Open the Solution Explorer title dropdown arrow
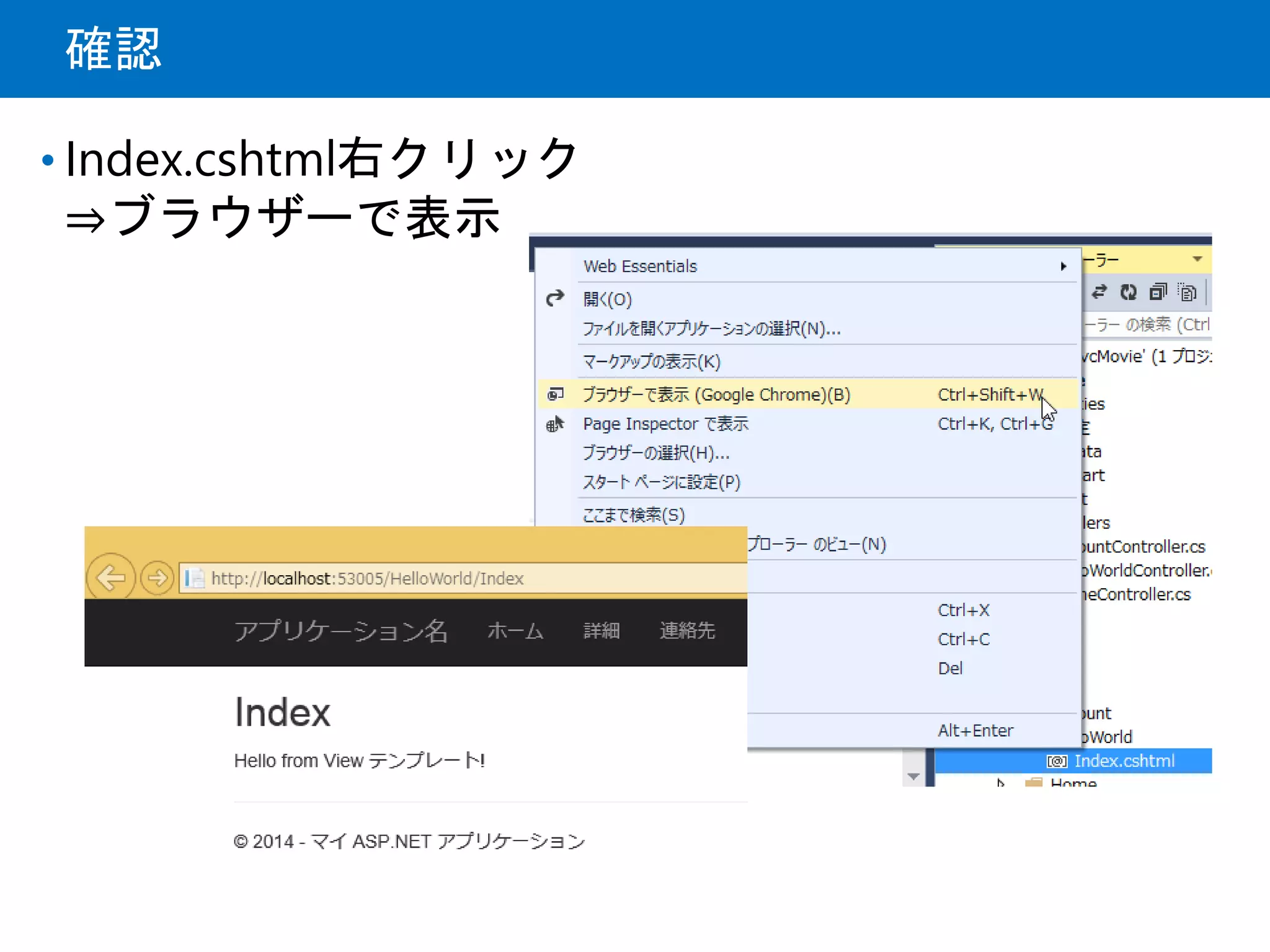This screenshot has width=1270, height=952. 1197,259
